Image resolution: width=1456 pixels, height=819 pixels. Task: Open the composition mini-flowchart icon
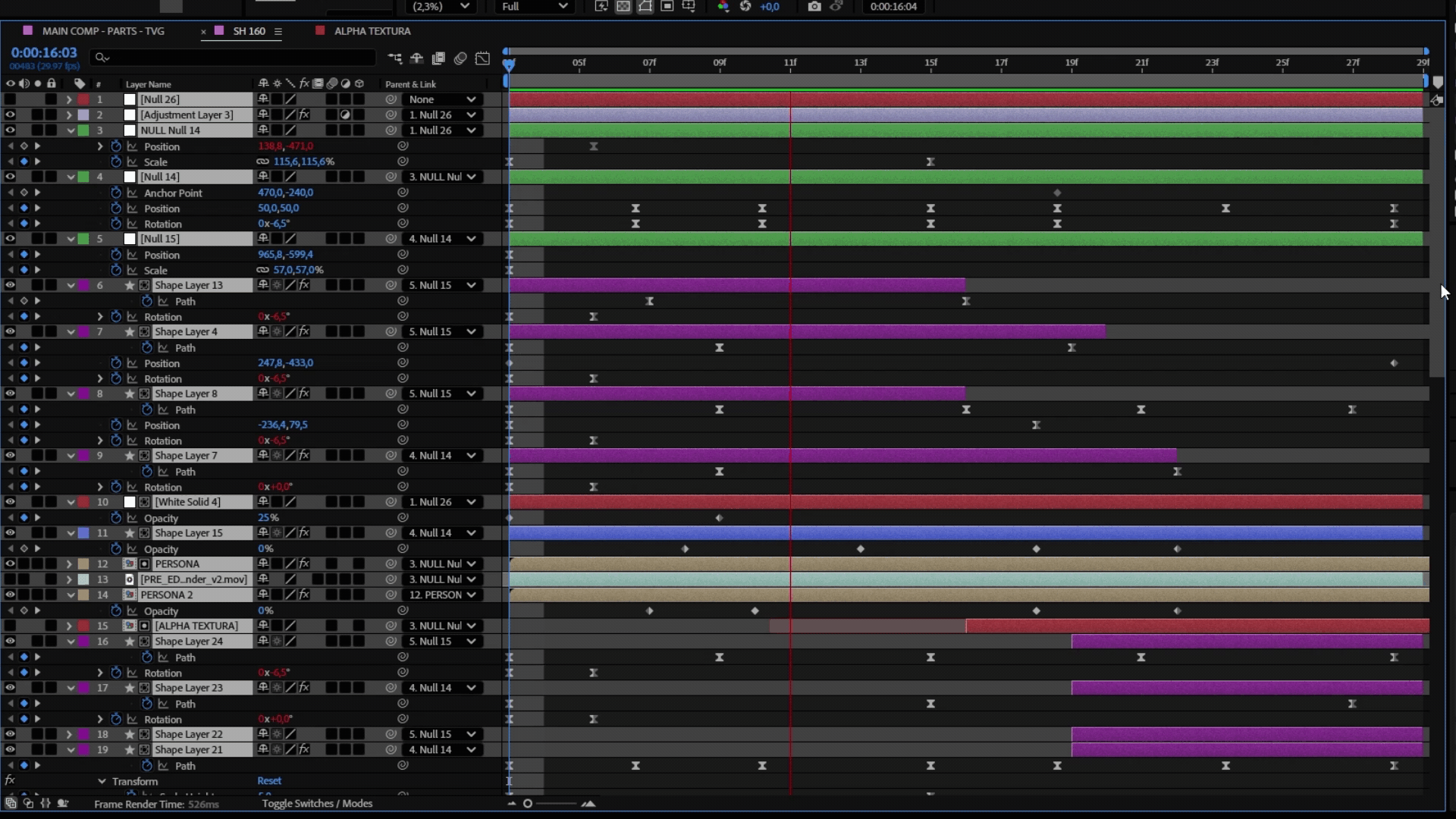tap(394, 58)
